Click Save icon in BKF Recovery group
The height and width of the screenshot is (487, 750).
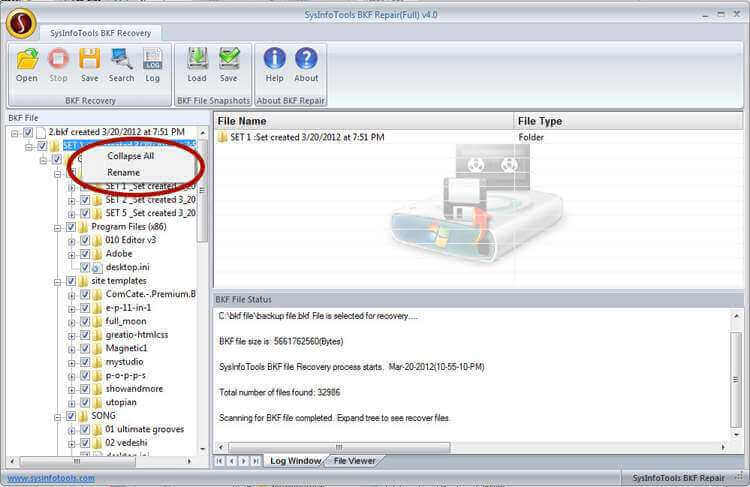[89, 62]
